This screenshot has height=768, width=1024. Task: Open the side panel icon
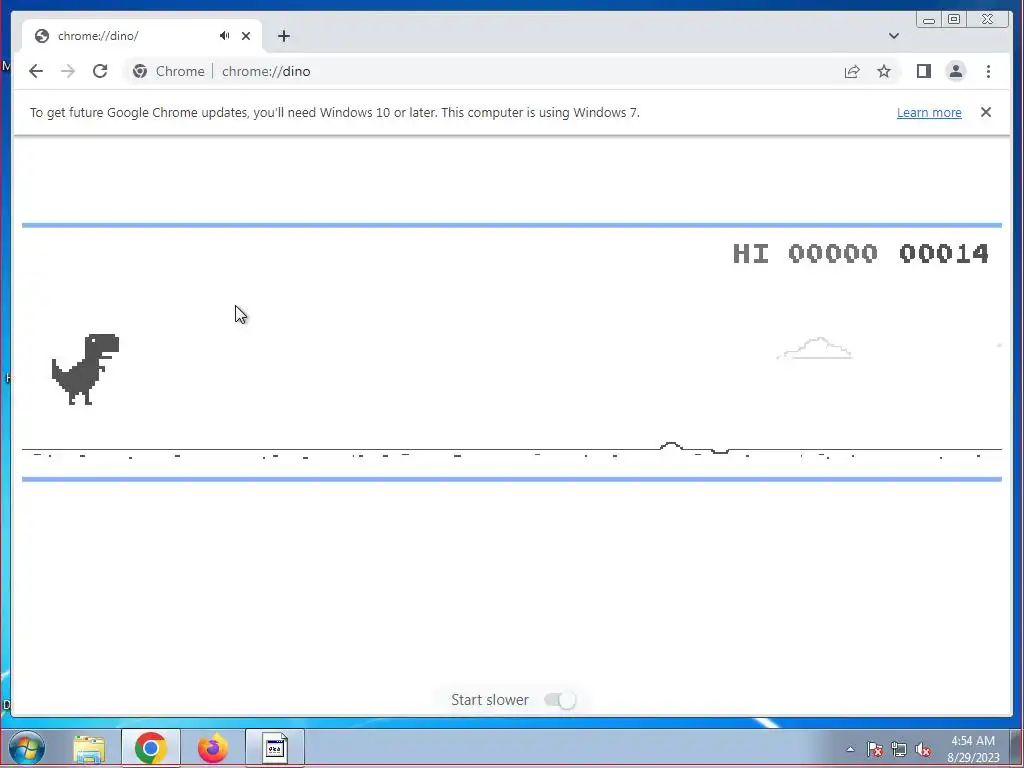coord(923,71)
